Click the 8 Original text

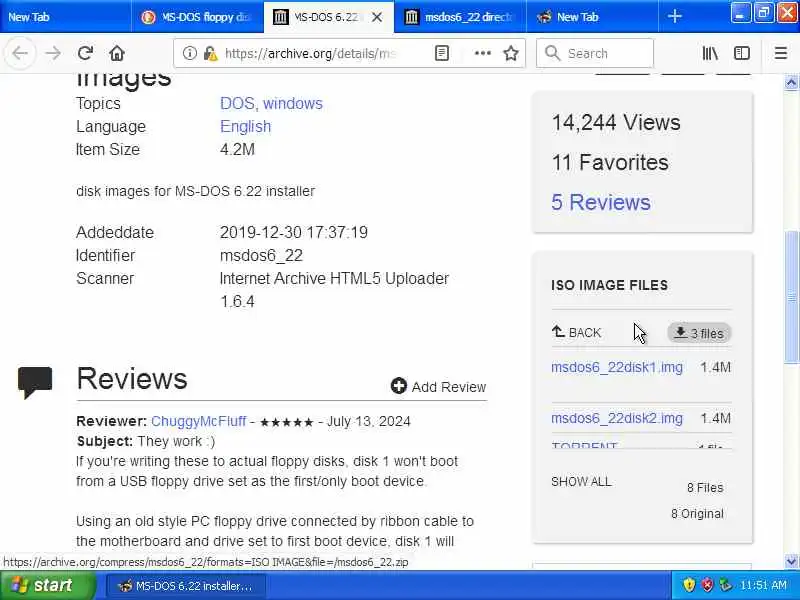(x=697, y=514)
